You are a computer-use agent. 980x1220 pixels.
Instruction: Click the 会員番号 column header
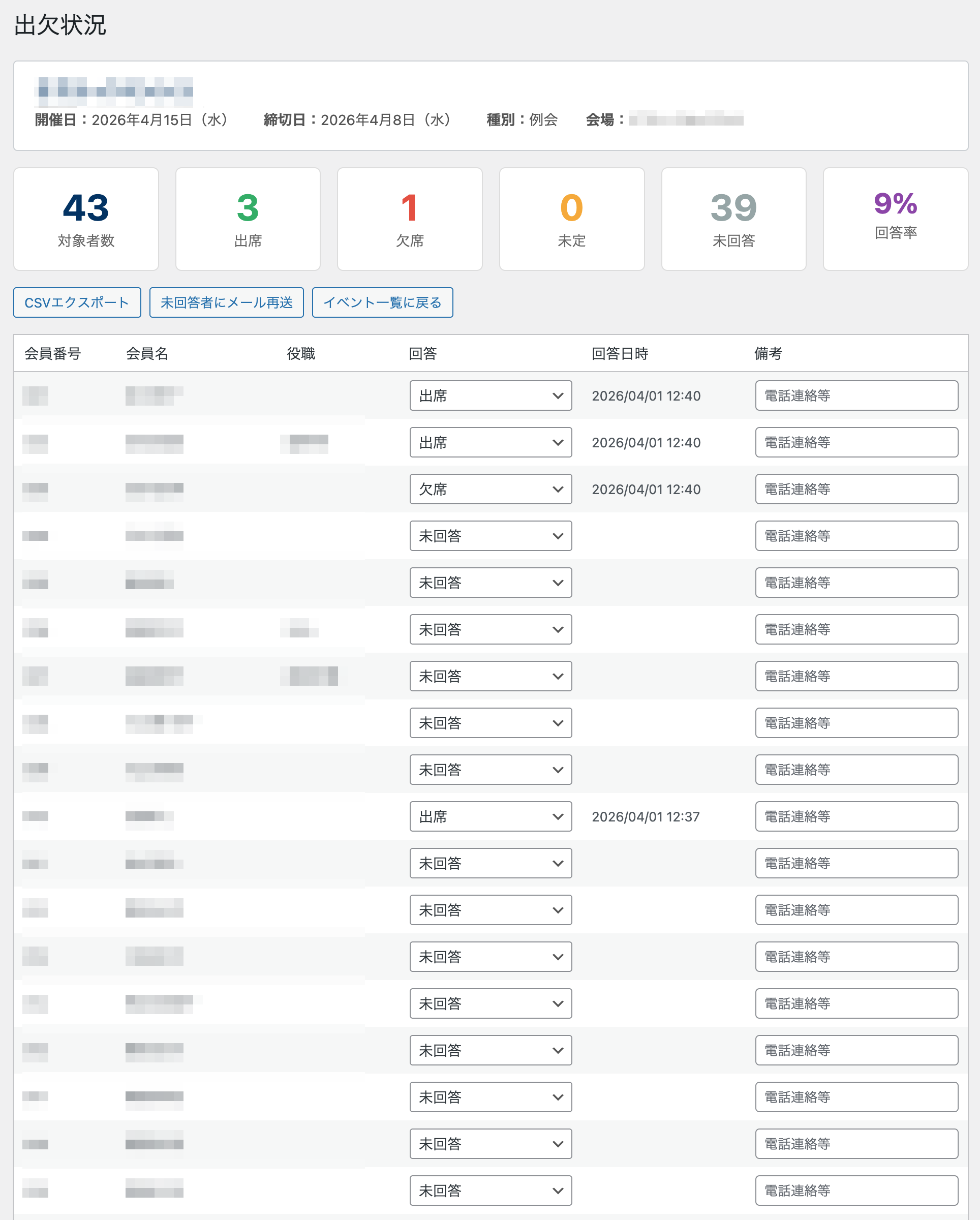pyautogui.click(x=53, y=354)
